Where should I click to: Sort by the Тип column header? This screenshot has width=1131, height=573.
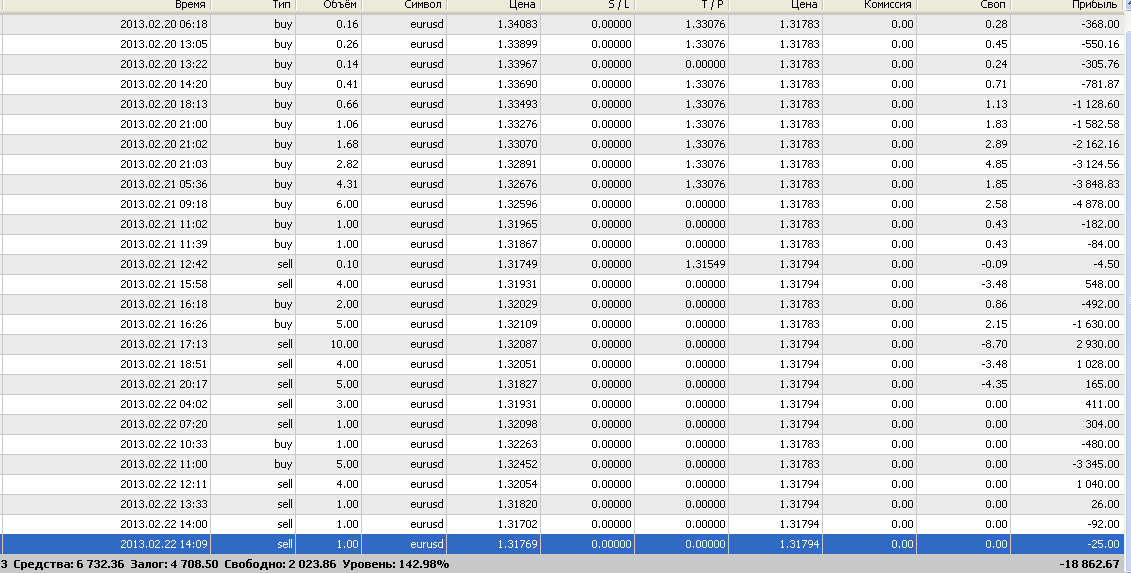click(x=253, y=5)
